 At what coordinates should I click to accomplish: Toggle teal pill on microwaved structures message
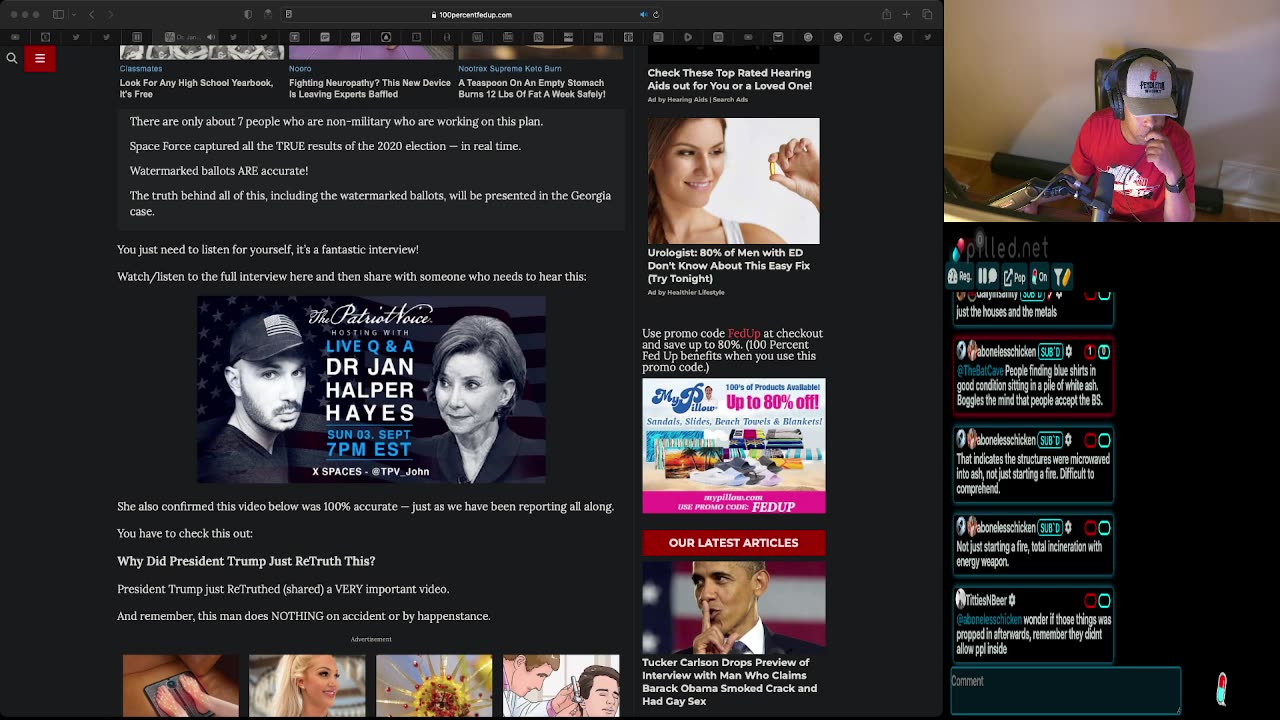pyautogui.click(x=1104, y=440)
